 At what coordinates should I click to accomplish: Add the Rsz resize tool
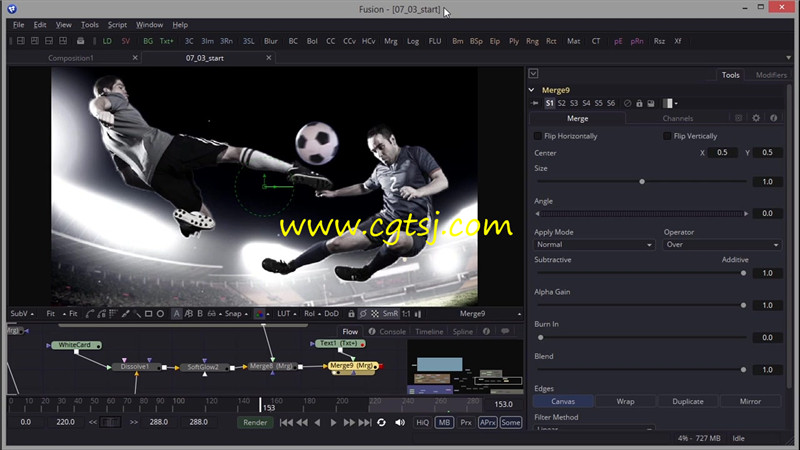pyautogui.click(x=659, y=41)
